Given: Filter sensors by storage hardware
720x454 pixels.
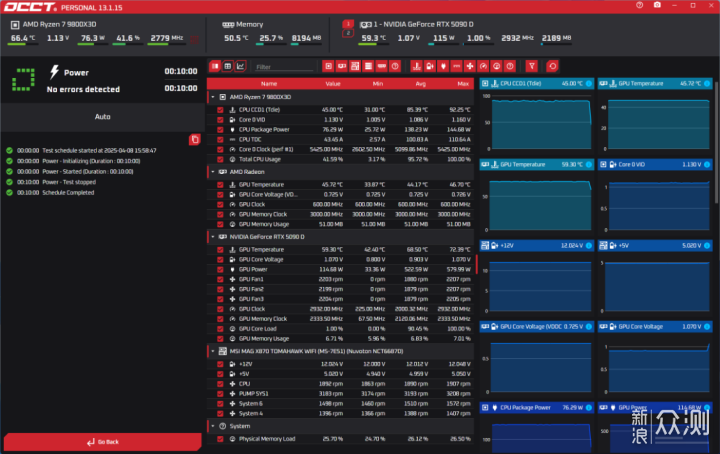Looking at the screenshot, I should tap(368, 67).
